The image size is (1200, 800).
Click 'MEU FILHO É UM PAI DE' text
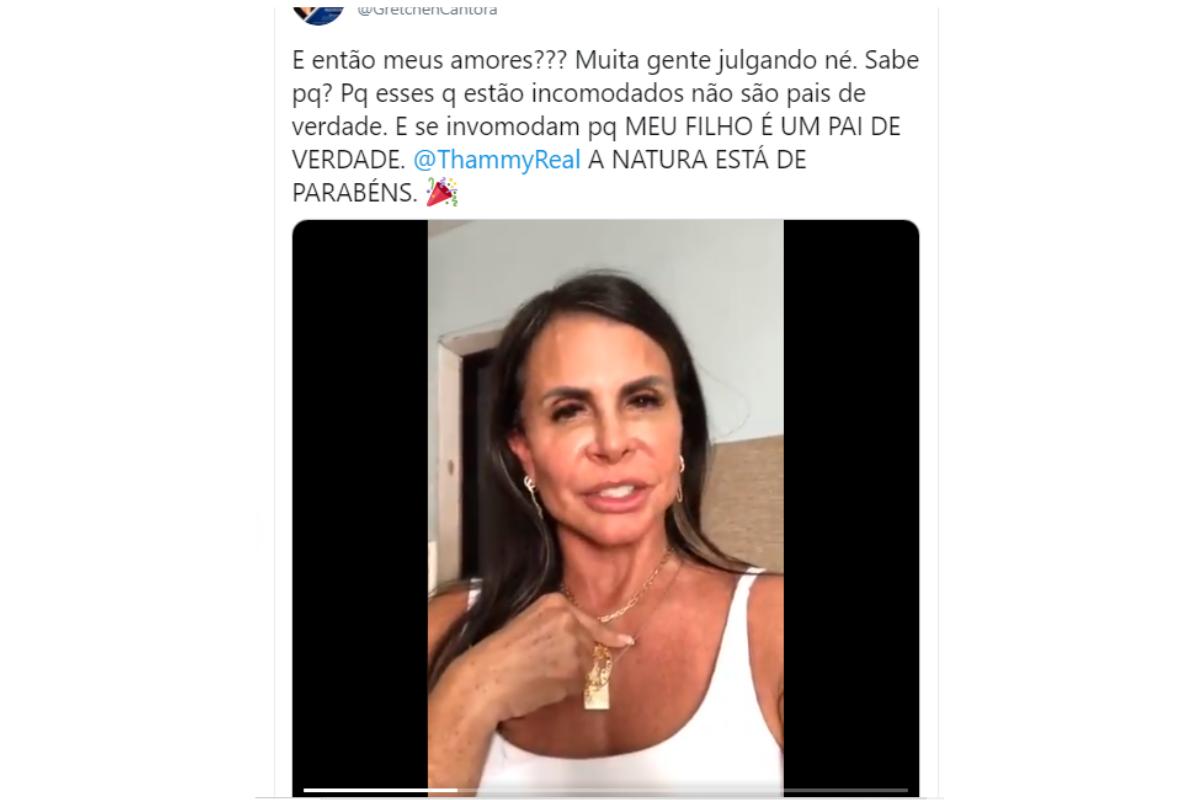(x=765, y=127)
